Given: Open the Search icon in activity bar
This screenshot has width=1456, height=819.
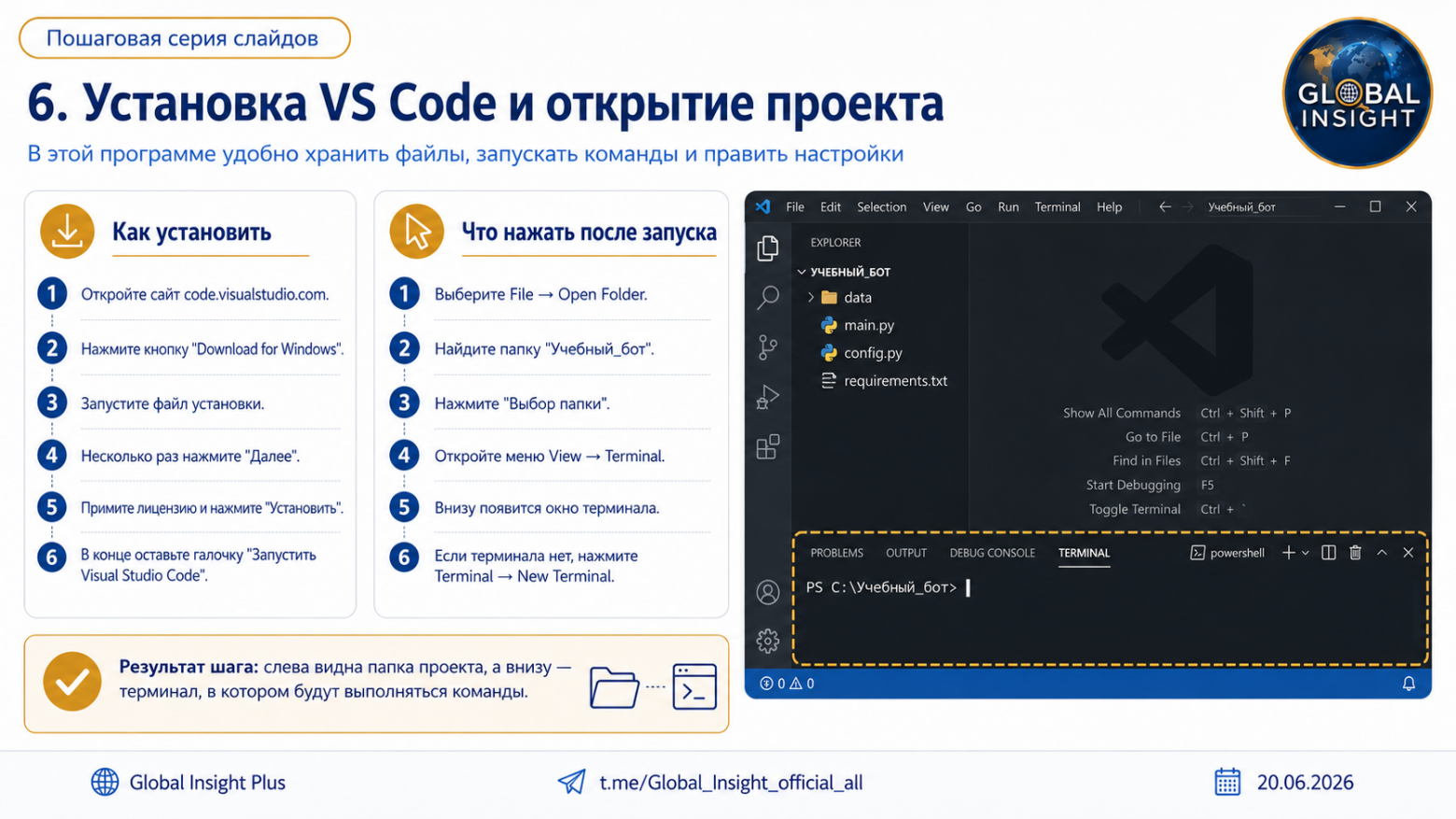Looking at the screenshot, I should pos(768,298).
